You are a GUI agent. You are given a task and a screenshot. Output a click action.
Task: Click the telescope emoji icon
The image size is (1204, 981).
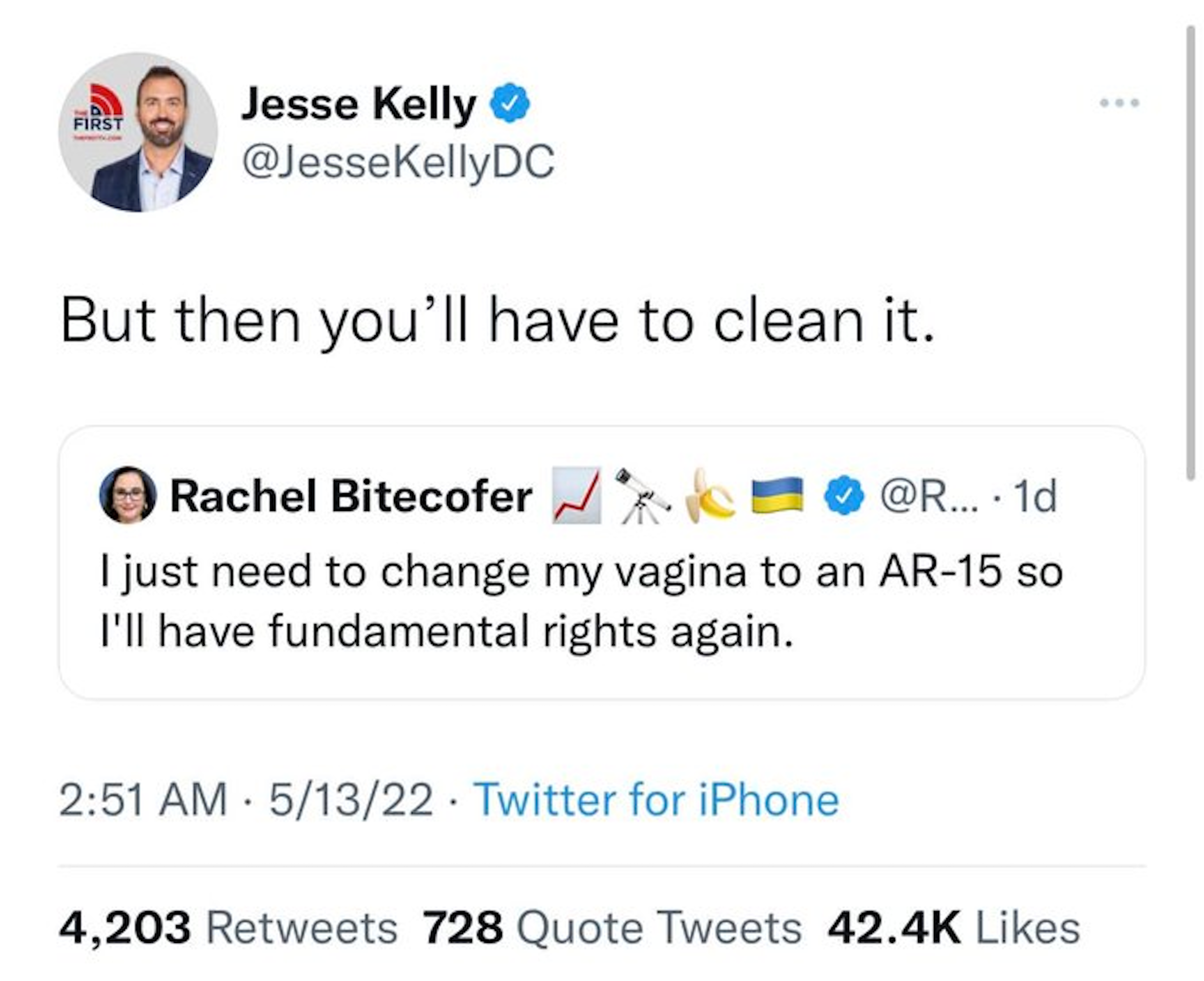[642, 496]
